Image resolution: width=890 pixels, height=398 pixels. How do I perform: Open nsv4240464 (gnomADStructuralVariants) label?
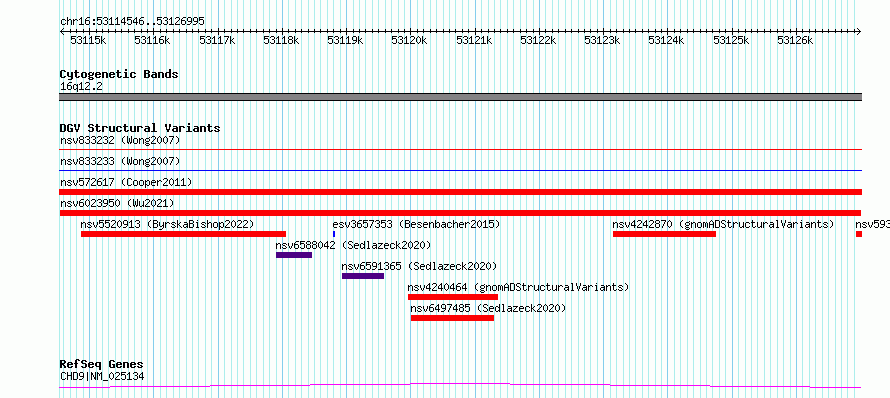(518, 287)
